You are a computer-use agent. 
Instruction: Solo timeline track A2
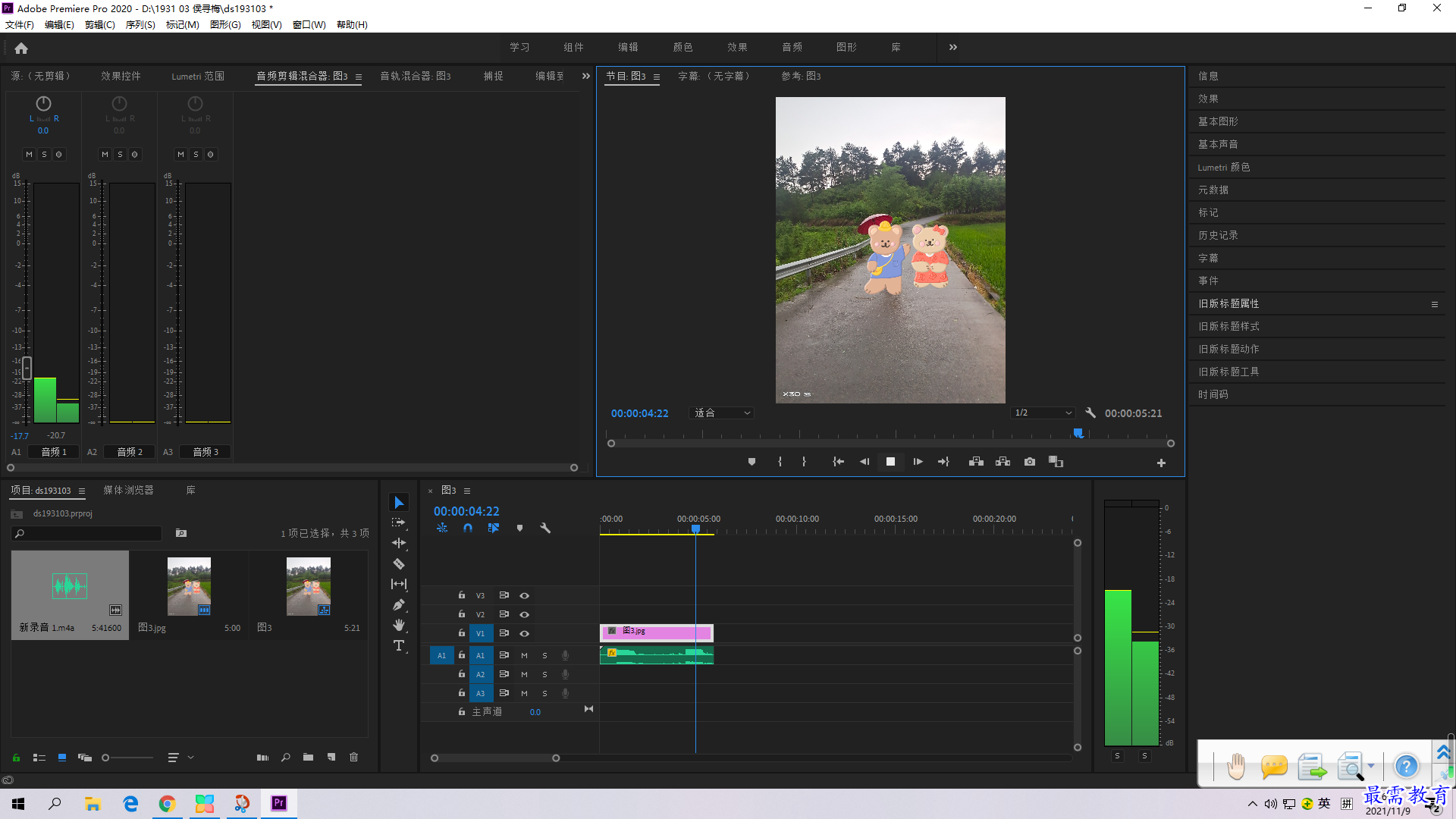click(544, 674)
